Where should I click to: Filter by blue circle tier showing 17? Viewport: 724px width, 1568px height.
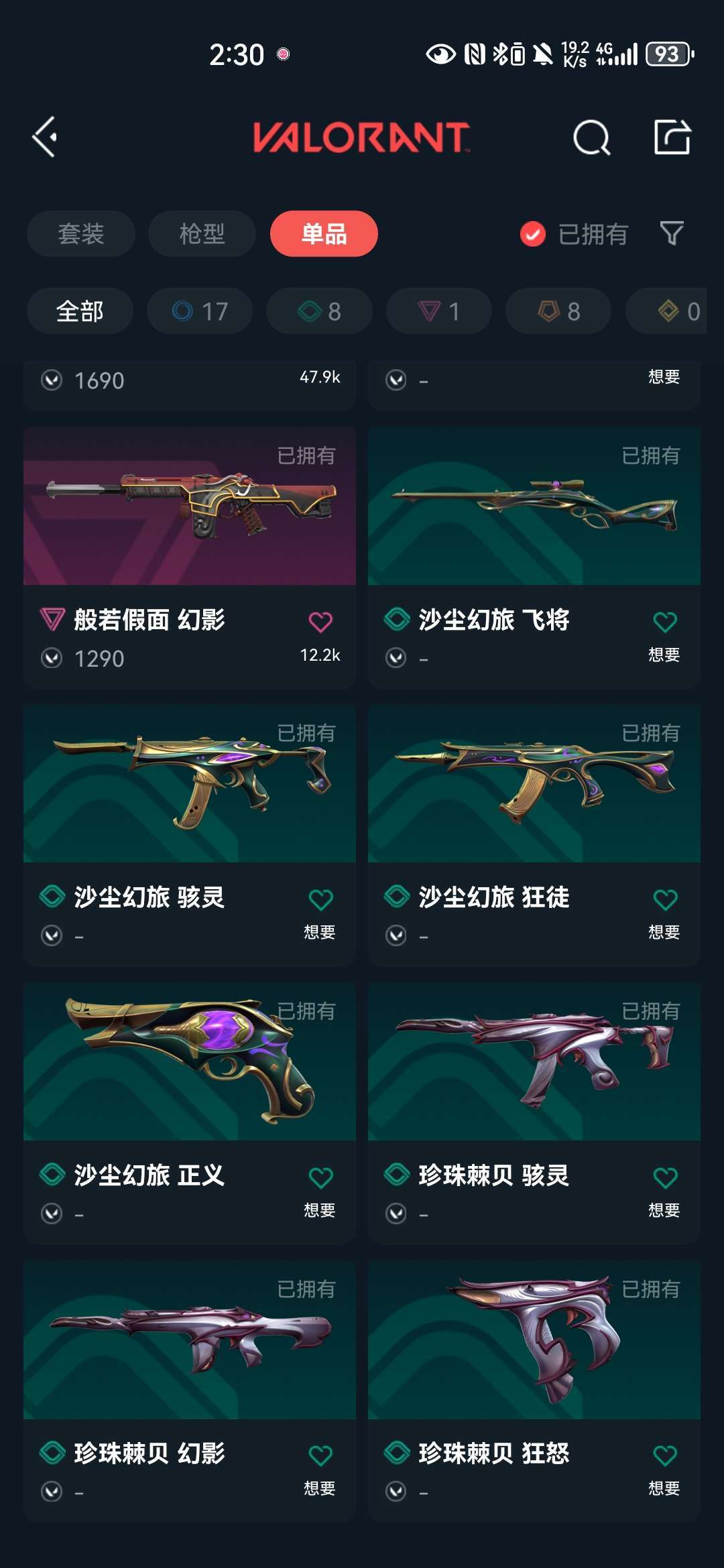200,311
